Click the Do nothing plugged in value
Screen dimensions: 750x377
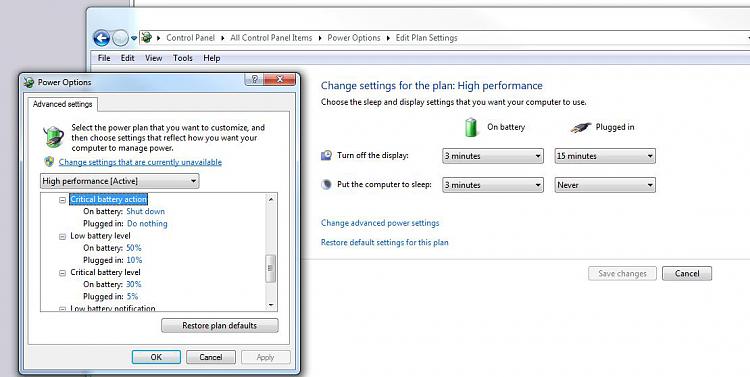coord(147,223)
